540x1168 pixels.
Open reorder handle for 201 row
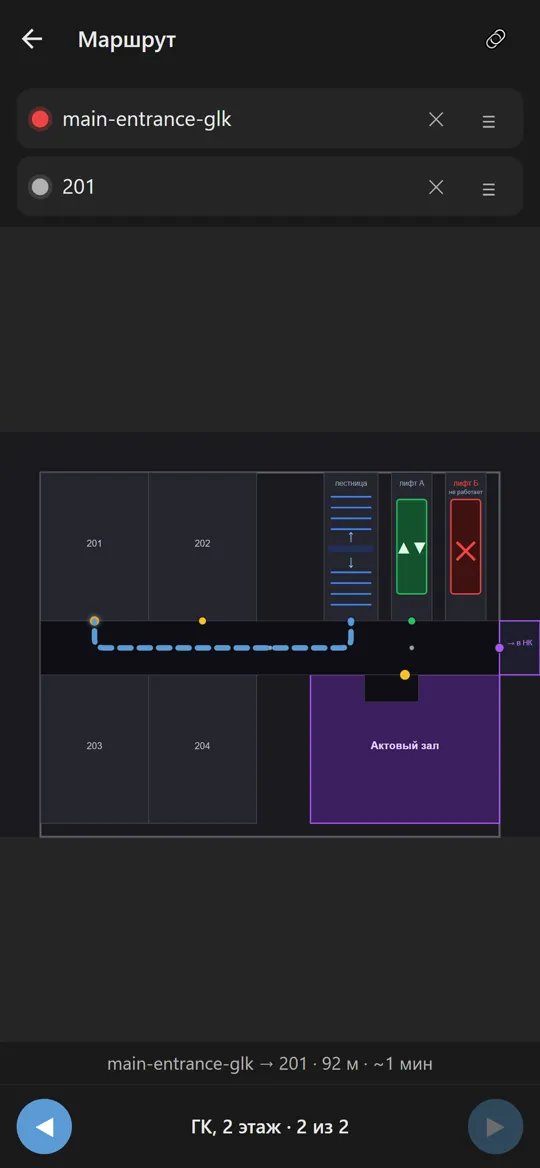click(489, 189)
